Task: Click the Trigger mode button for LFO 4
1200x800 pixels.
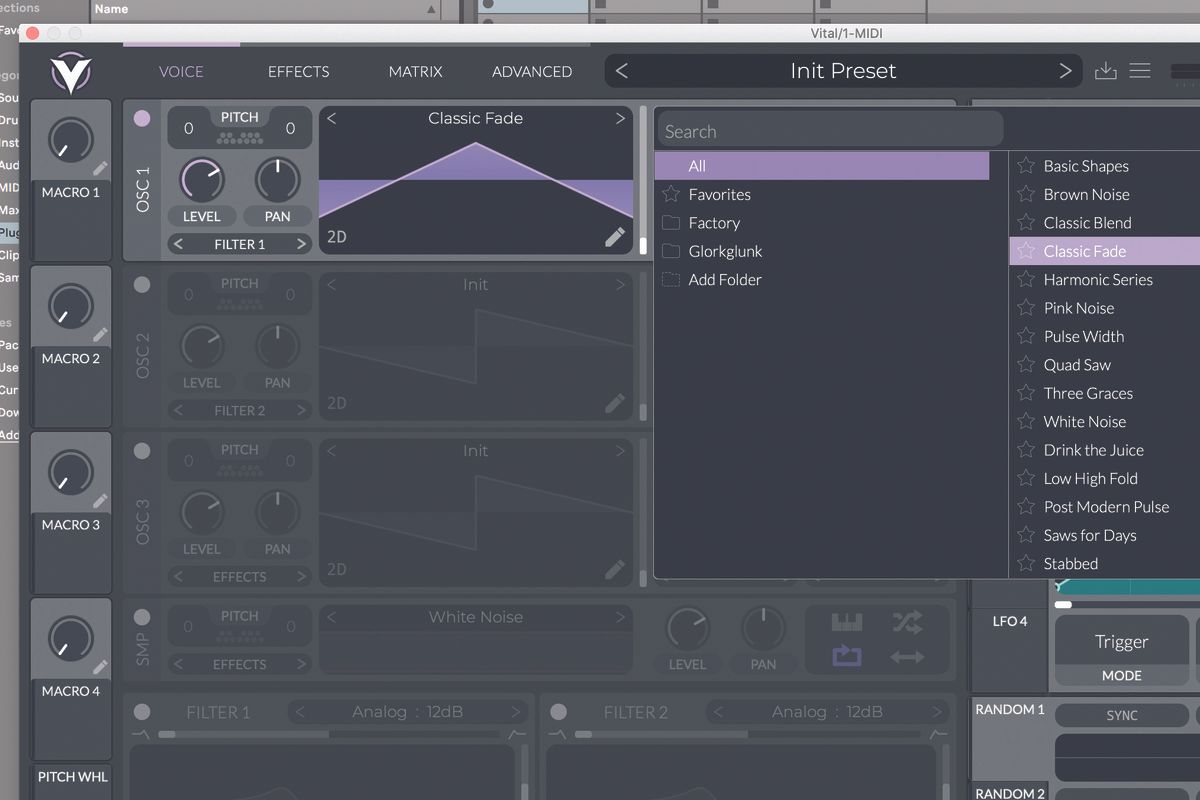Action: pyautogui.click(x=1120, y=641)
